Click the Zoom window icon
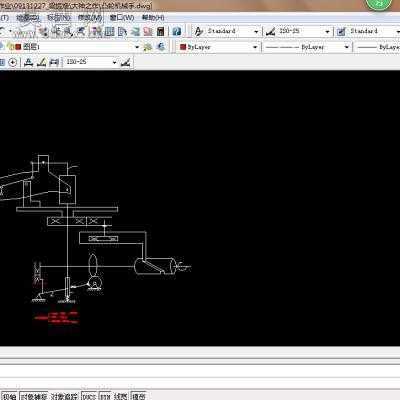400x400 pixels. point(68,31)
